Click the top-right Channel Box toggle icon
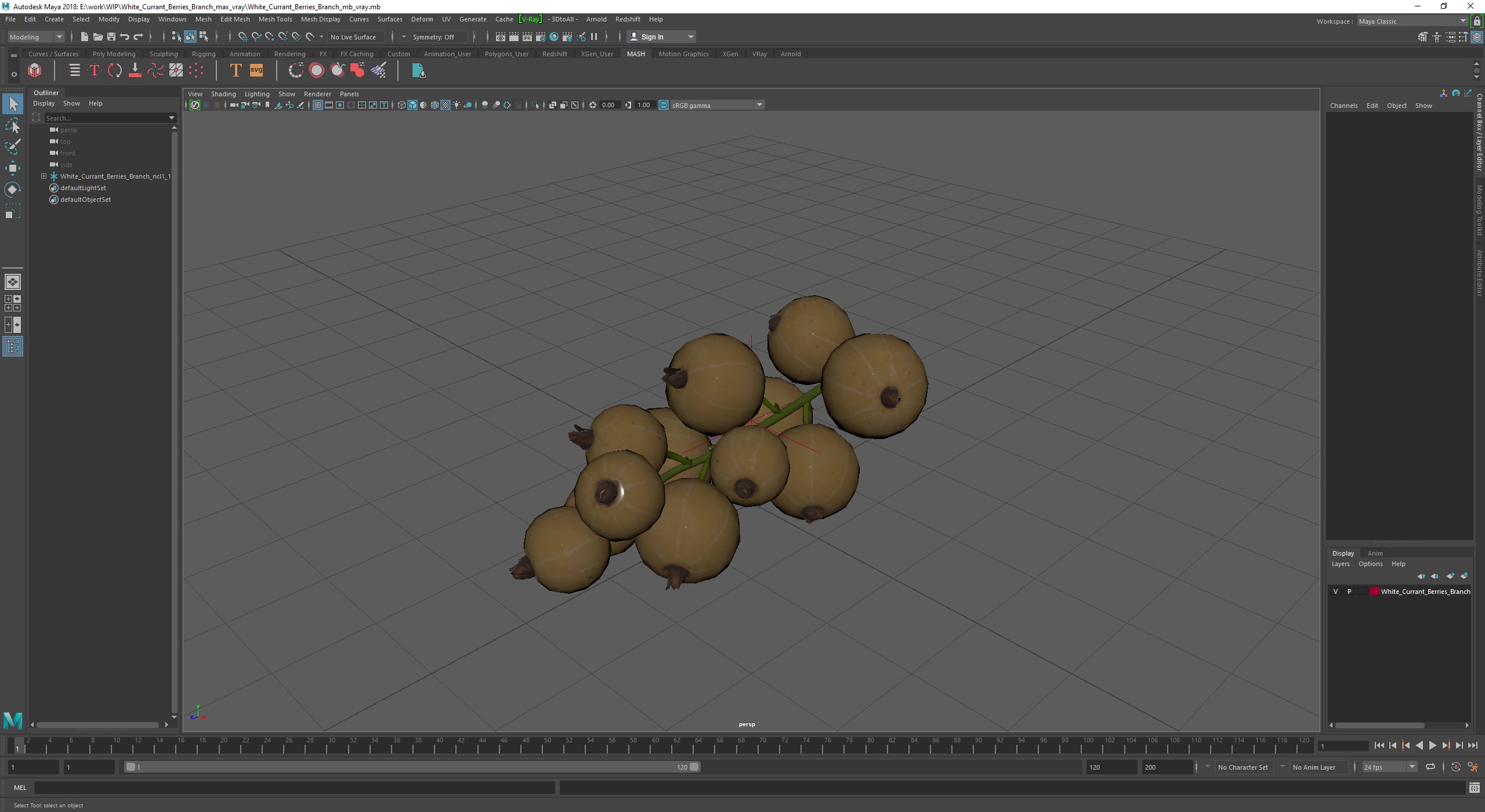The width and height of the screenshot is (1485, 812). [x=1477, y=37]
